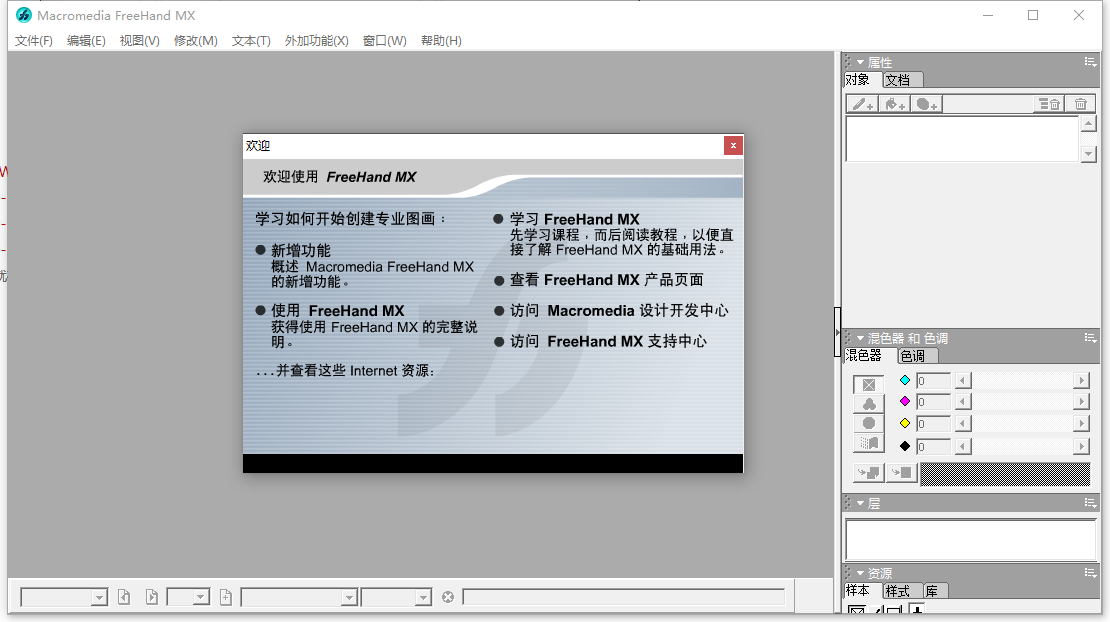
Task: Click the mixer color preview swatch
Action: (1005, 473)
